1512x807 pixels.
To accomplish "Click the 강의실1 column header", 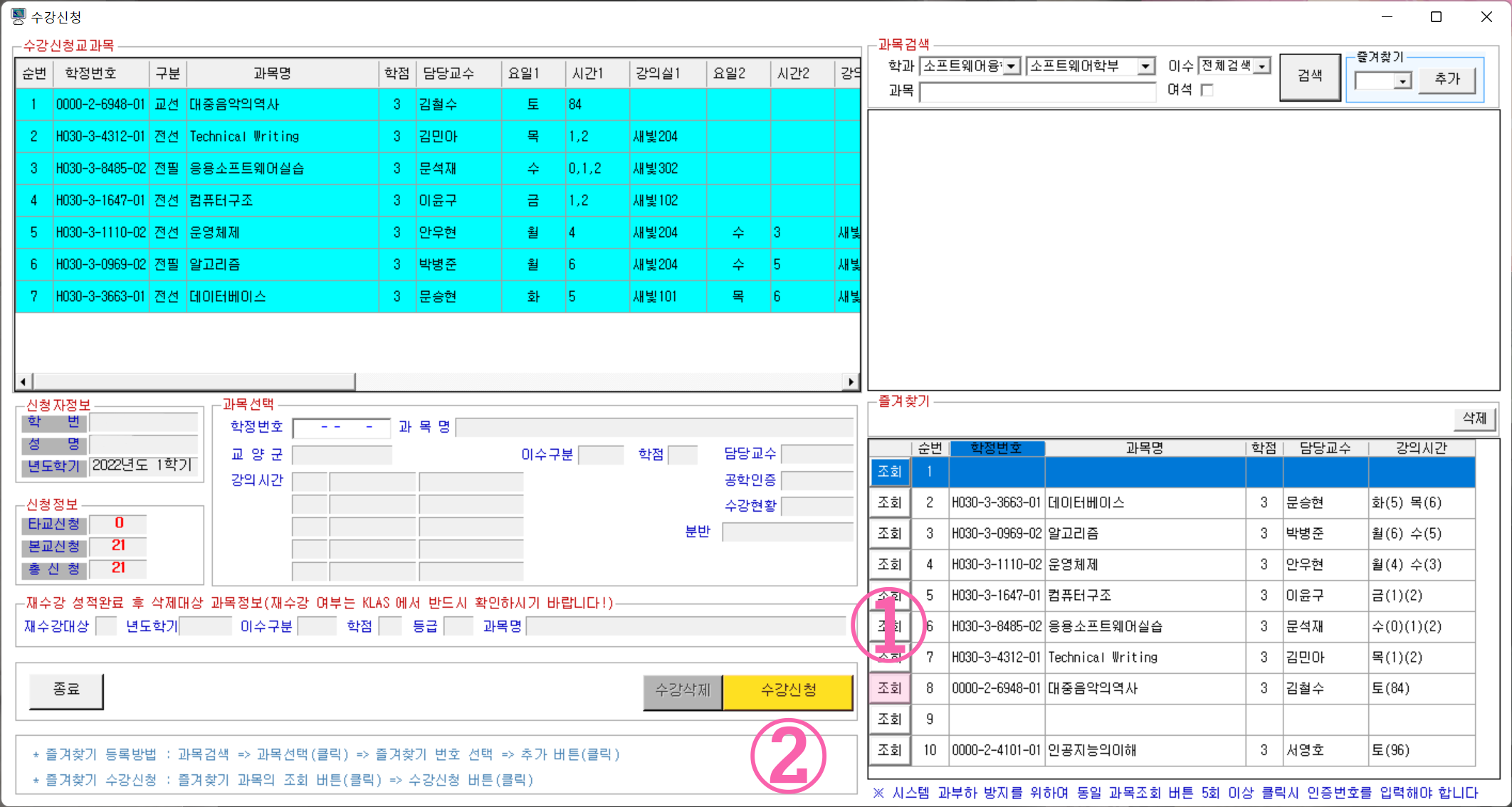I will (668, 73).
